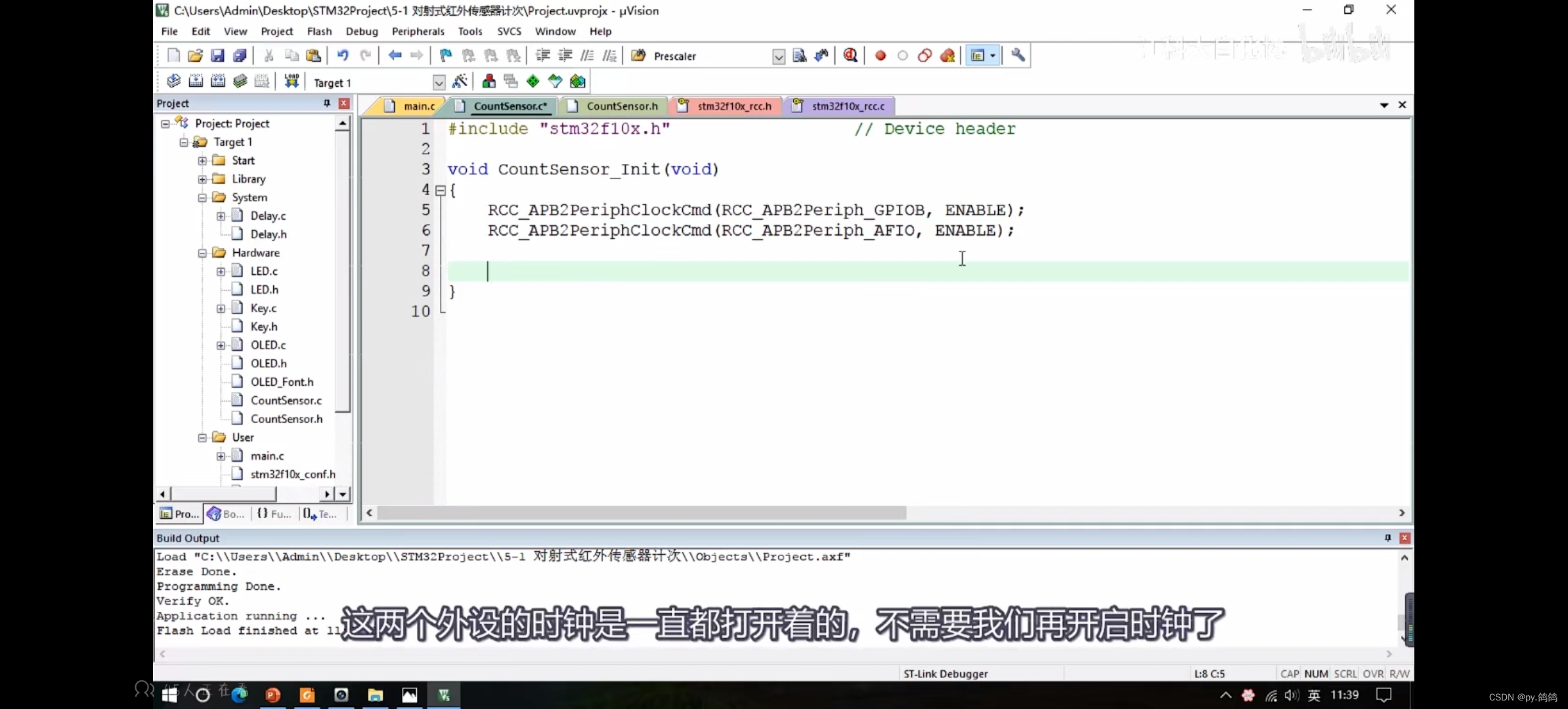Select stm32f10x_conf.h in project tree

(292, 474)
